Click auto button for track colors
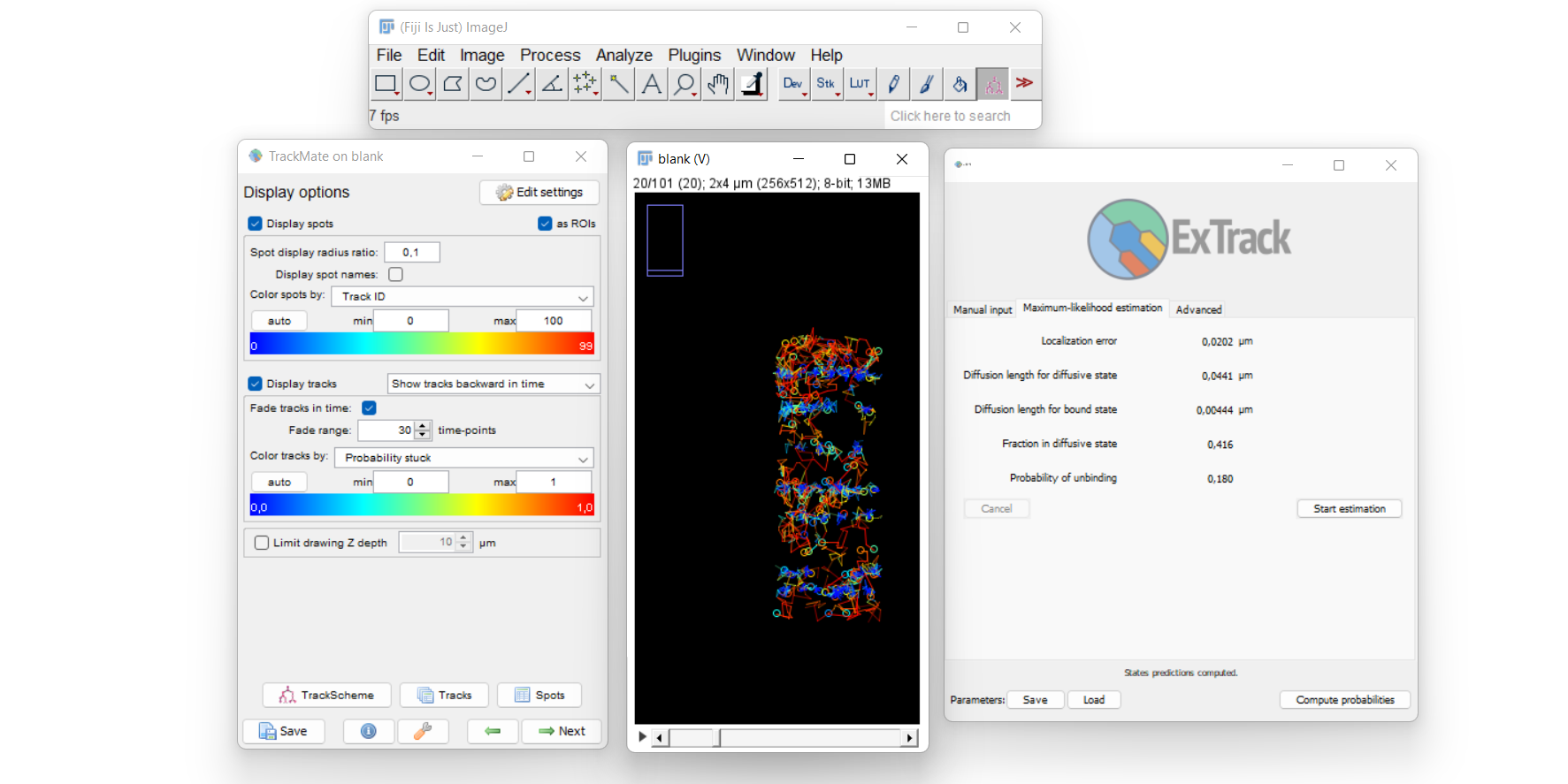1568x784 pixels. coord(279,482)
